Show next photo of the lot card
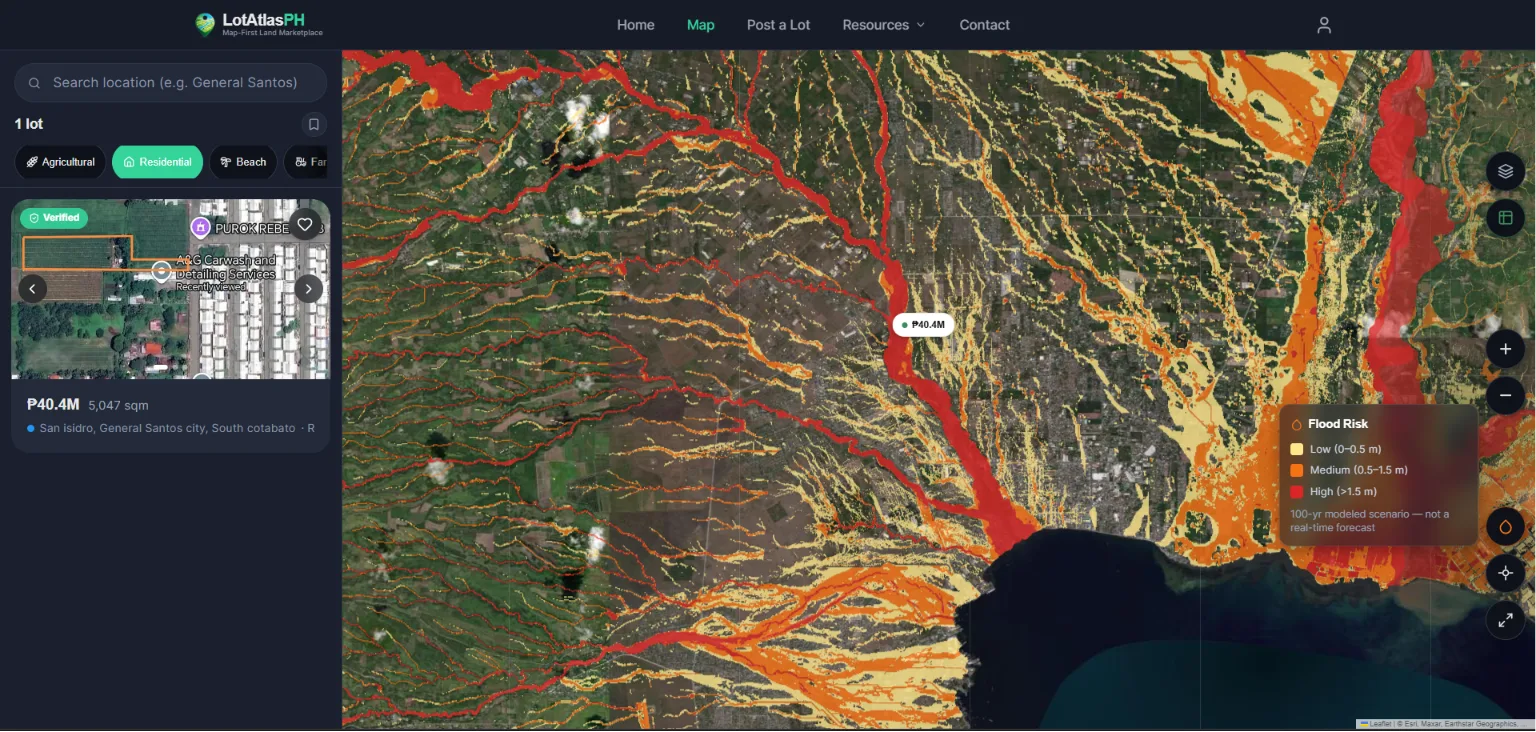Image resolution: width=1536 pixels, height=732 pixels. pyautogui.click(x=309, y=289)
